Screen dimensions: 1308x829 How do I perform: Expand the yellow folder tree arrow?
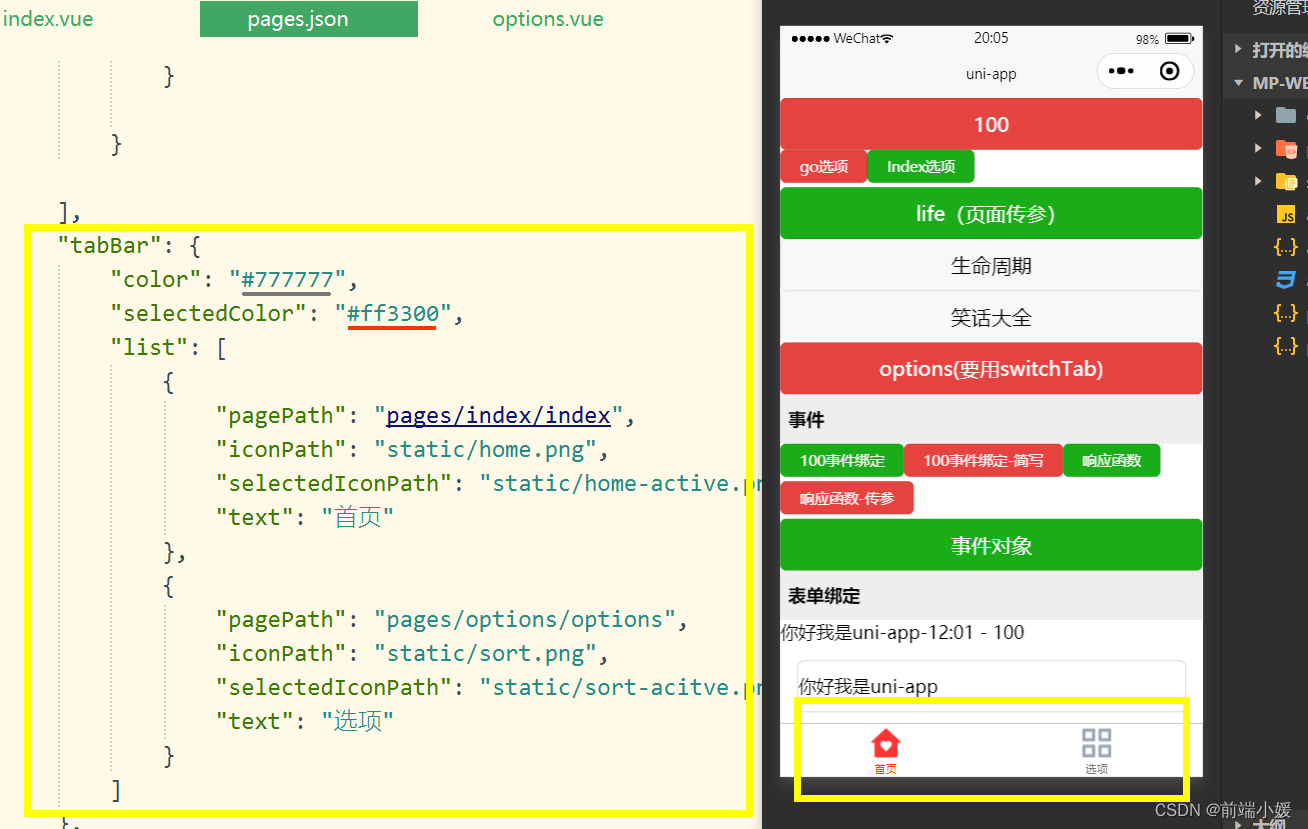[x=1259, y=181]
